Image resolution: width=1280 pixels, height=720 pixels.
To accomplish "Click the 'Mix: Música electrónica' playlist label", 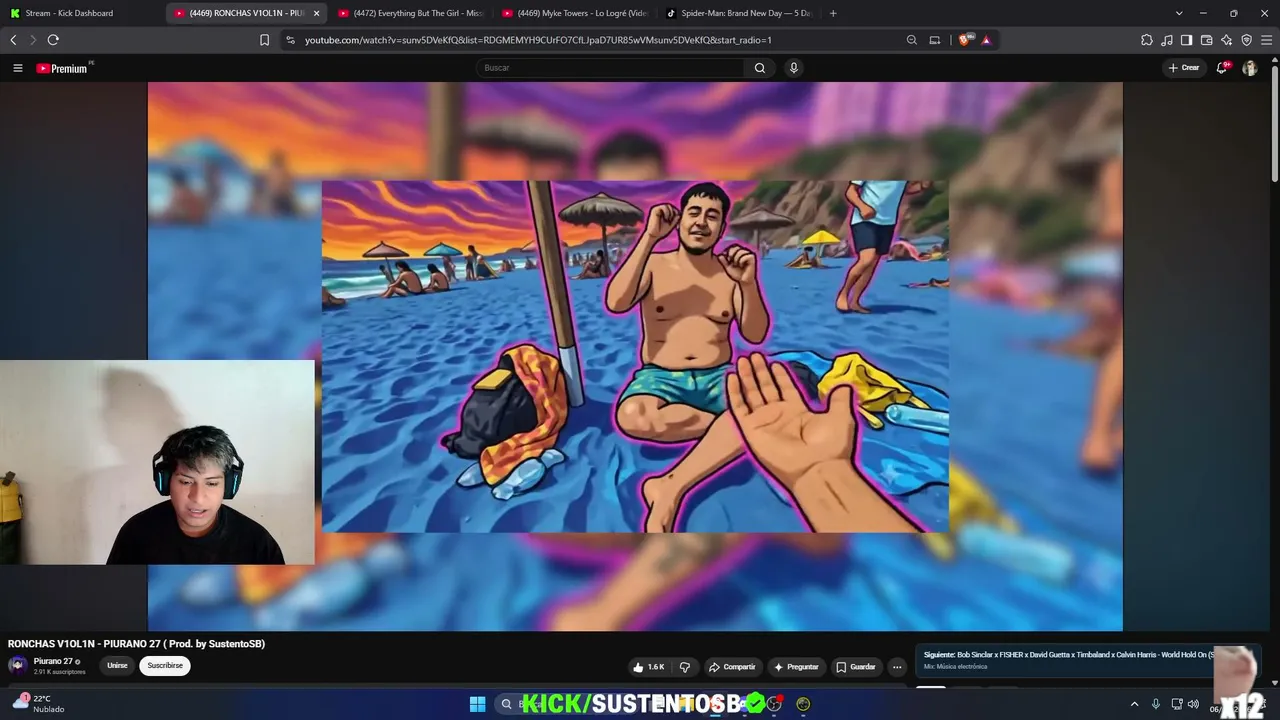I will tap(955, 667).
